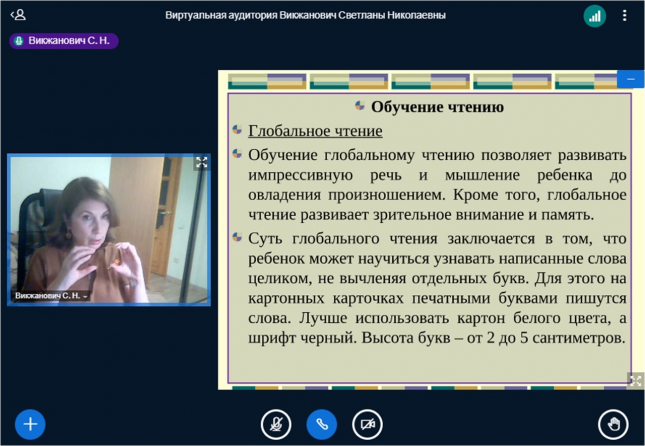Raise hand with the hand button
The height and width of the screenshot is (446, 645).
pyautogui.click(x=613, y=424)
